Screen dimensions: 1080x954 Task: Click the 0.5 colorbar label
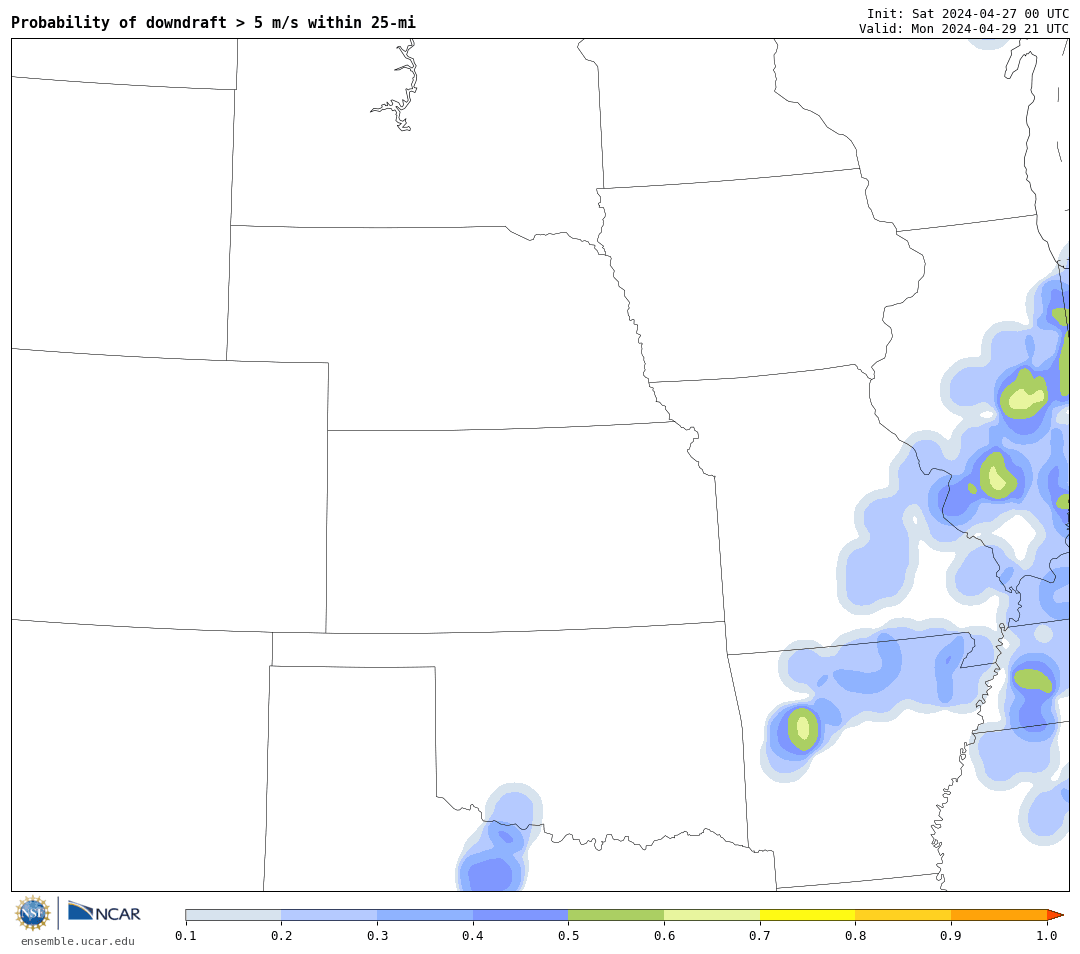click(568, 935)
